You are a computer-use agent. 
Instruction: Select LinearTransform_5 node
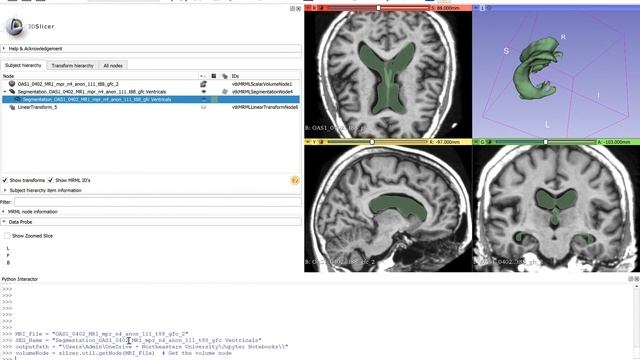(x=37, y=107)
